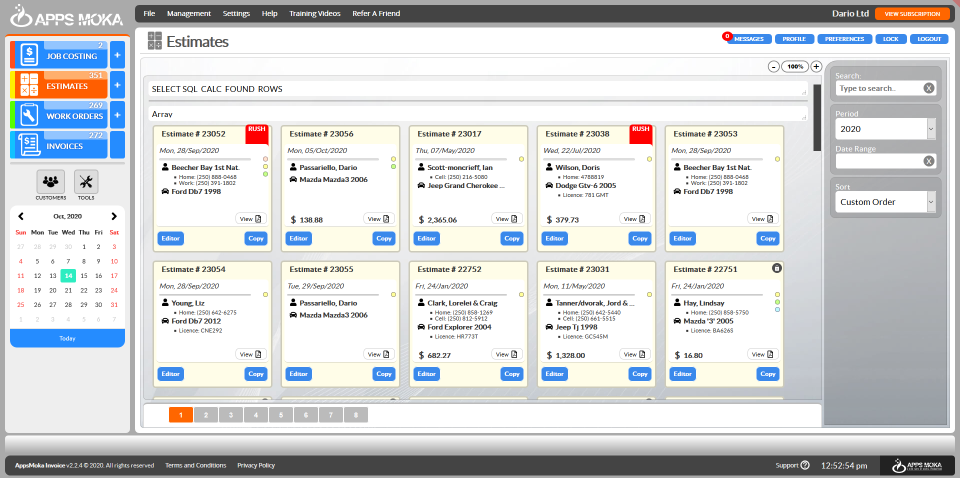The width and height of the screenshot is (960, 478).
Task: Add new Work Order with plus button
Action: pyautogui.click(x=118, y=115)
